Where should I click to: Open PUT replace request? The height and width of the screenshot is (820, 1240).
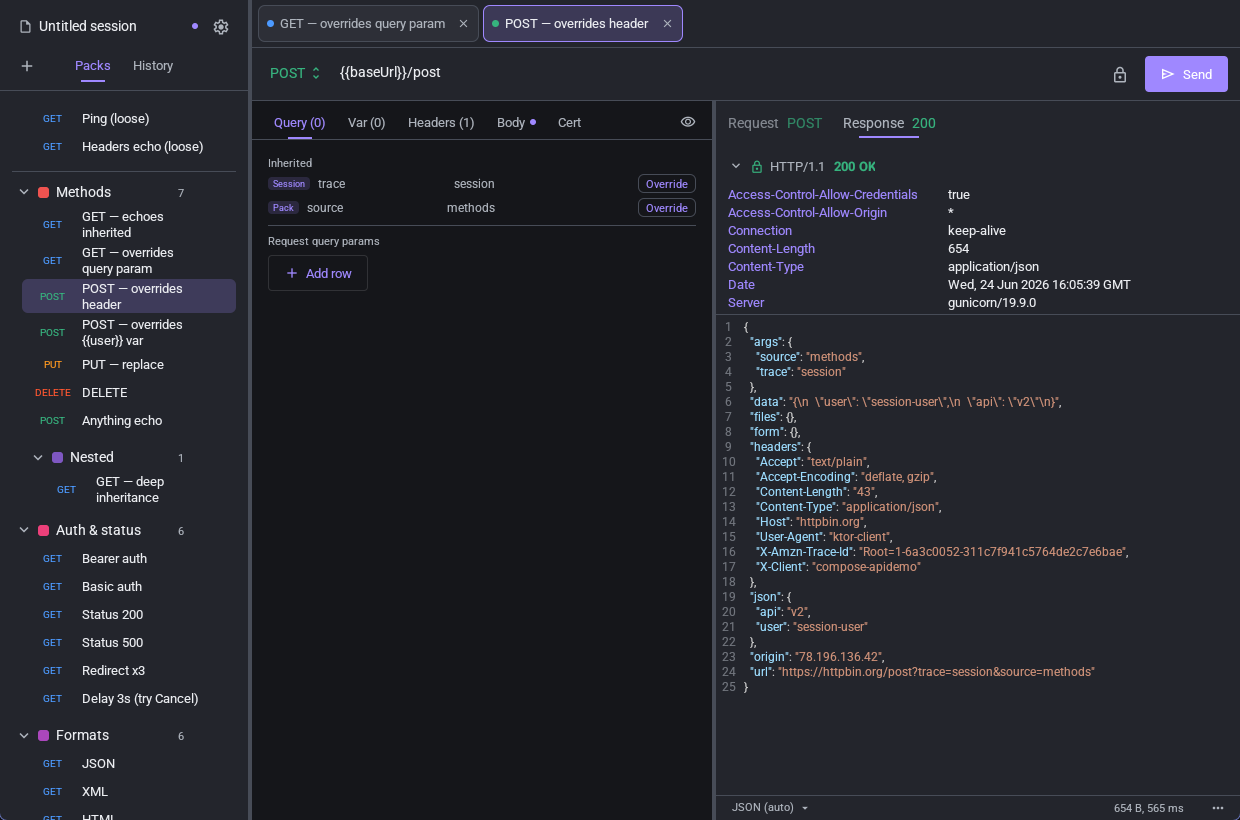click(129, 365)
